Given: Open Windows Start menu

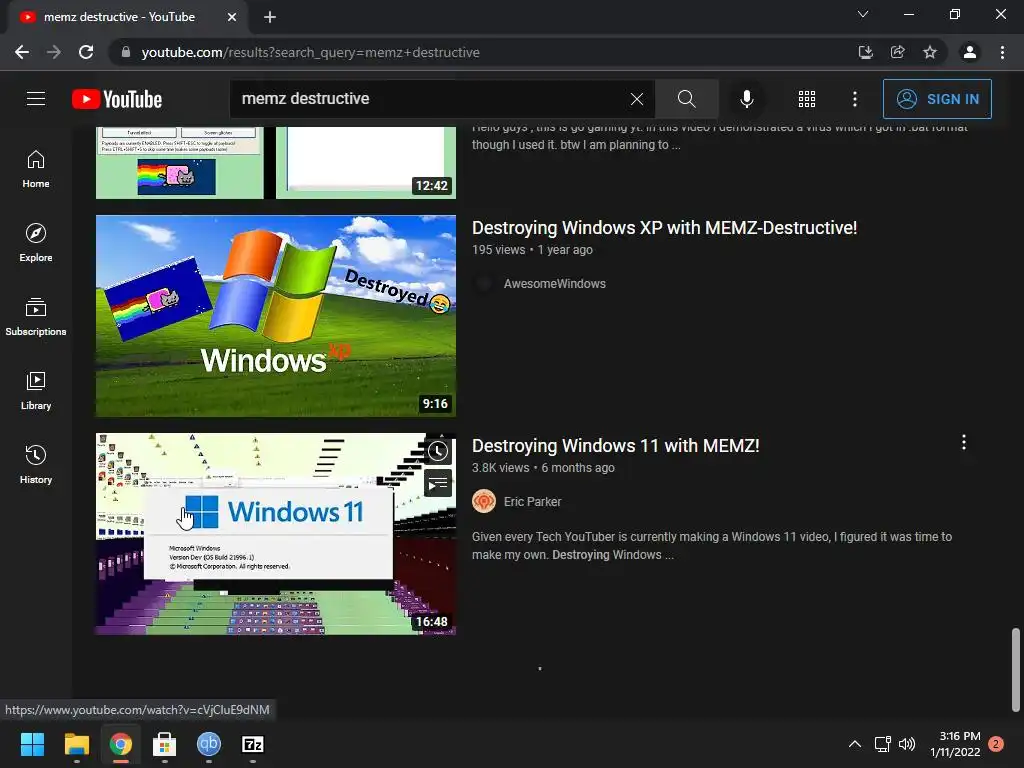Looking at the screenshot, I should [32, 744].
